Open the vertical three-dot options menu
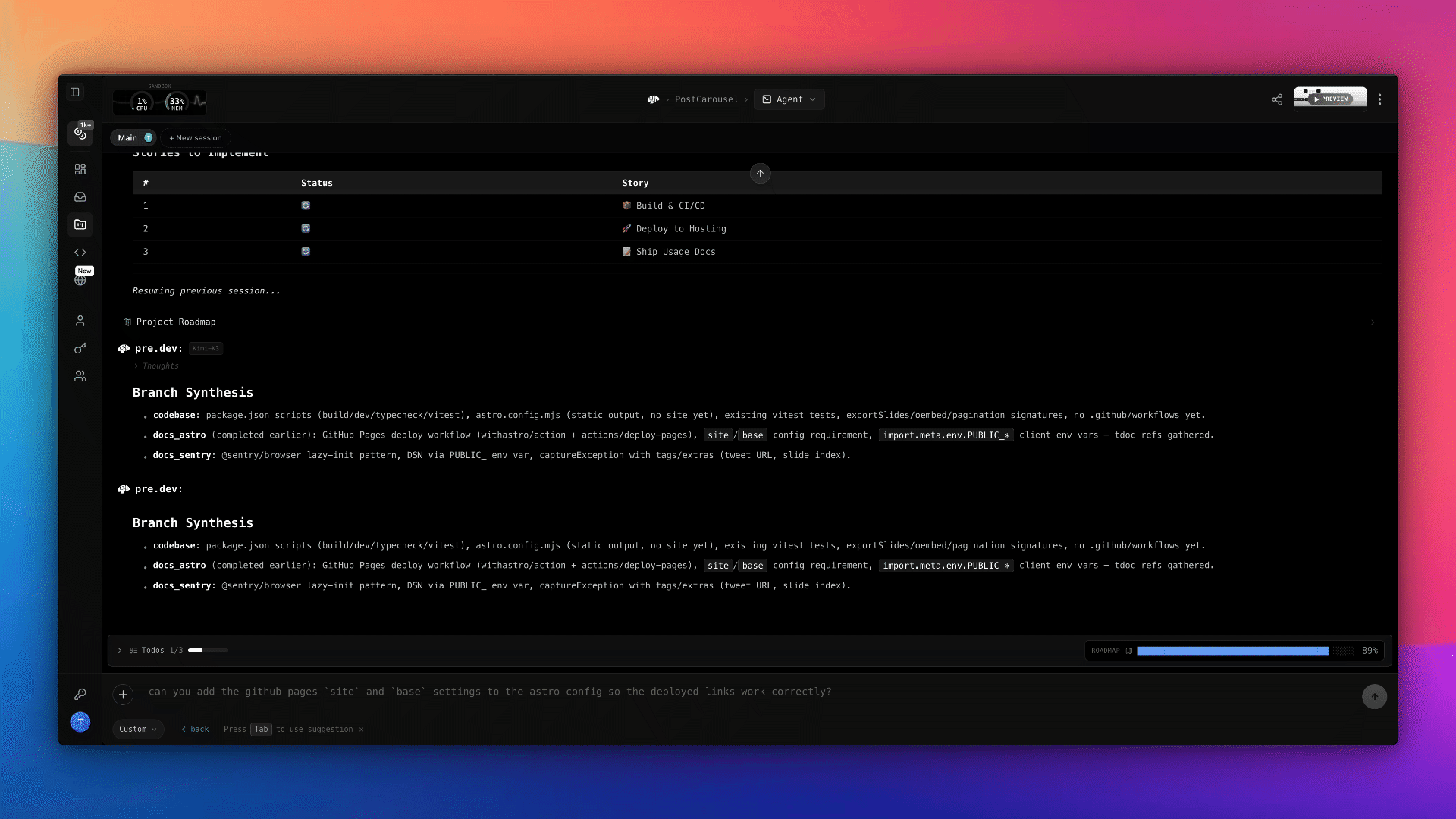The image size is (1456, 819). tap(1379, 99)
